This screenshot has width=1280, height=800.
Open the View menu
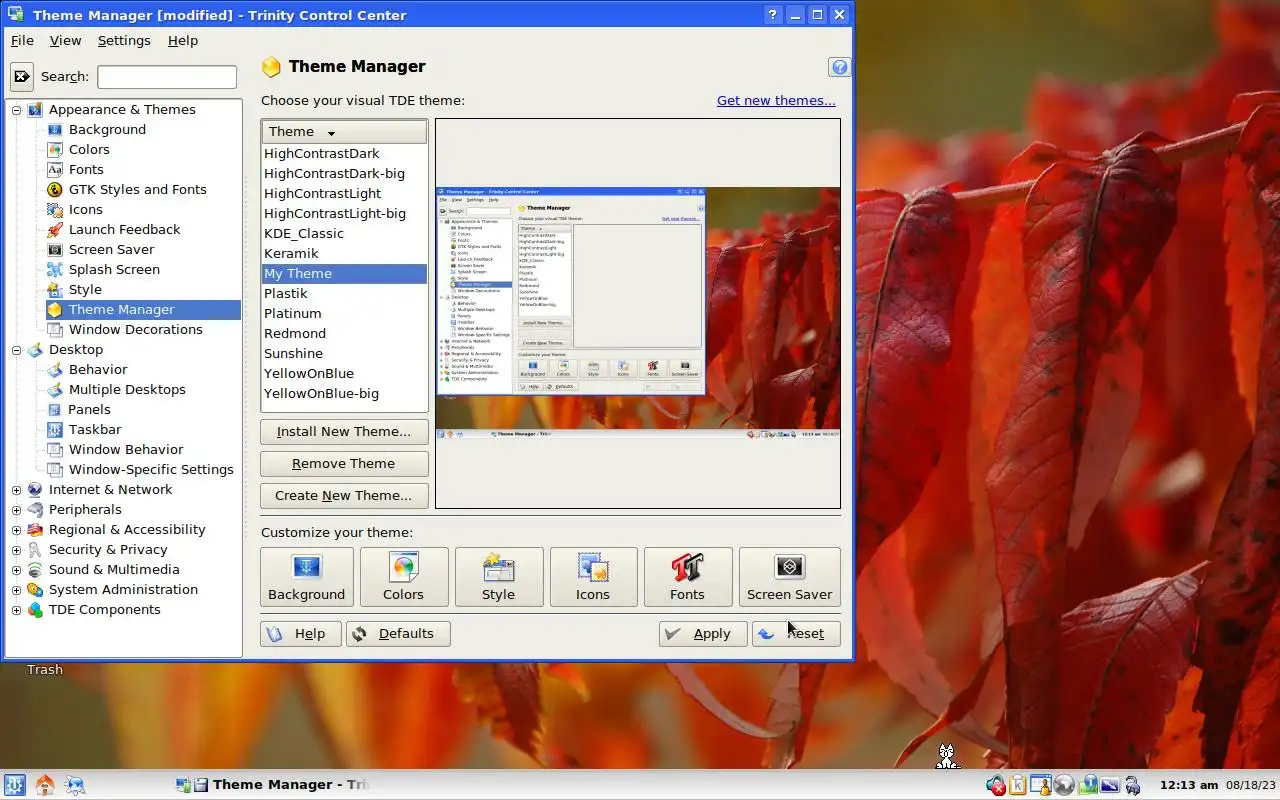65,41
